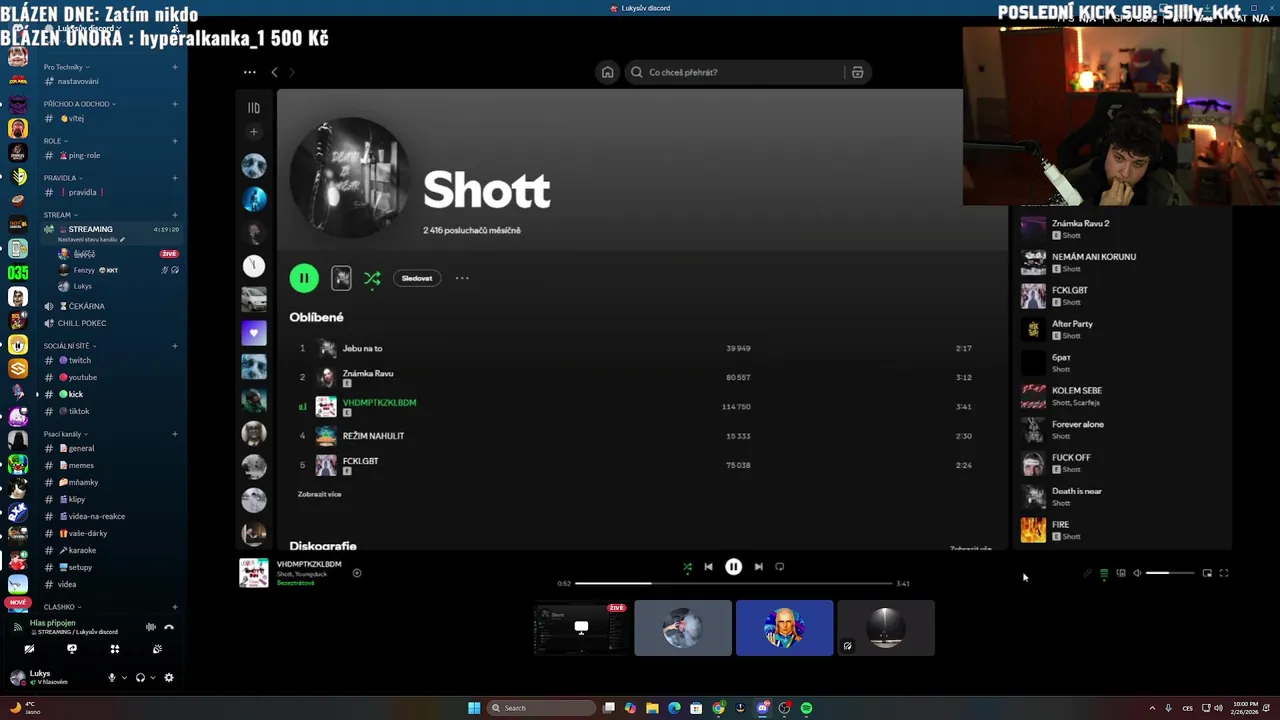Open Spotify's three-dot menu at top left
The height and width of the screenshot is (720, 1280).
[249, 72]
